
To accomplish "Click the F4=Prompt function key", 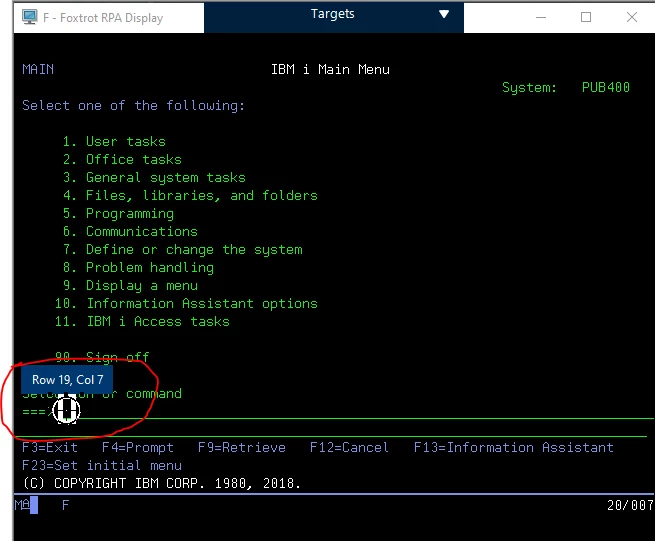I will 138,447.
